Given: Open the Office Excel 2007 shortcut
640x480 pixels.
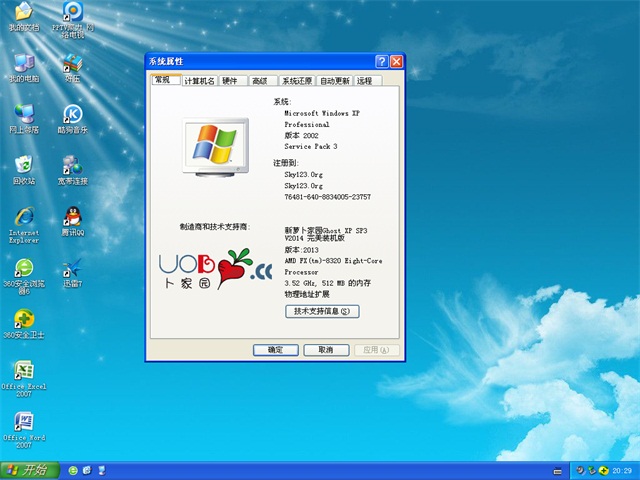Looking at the screenshot, I should pos(24,371).
